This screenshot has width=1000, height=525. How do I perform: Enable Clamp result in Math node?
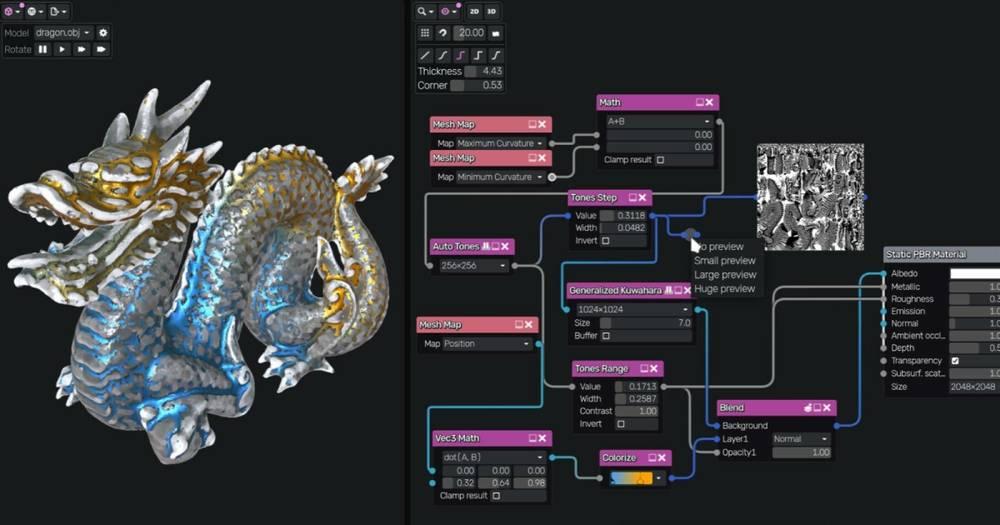tap(660, 159)
